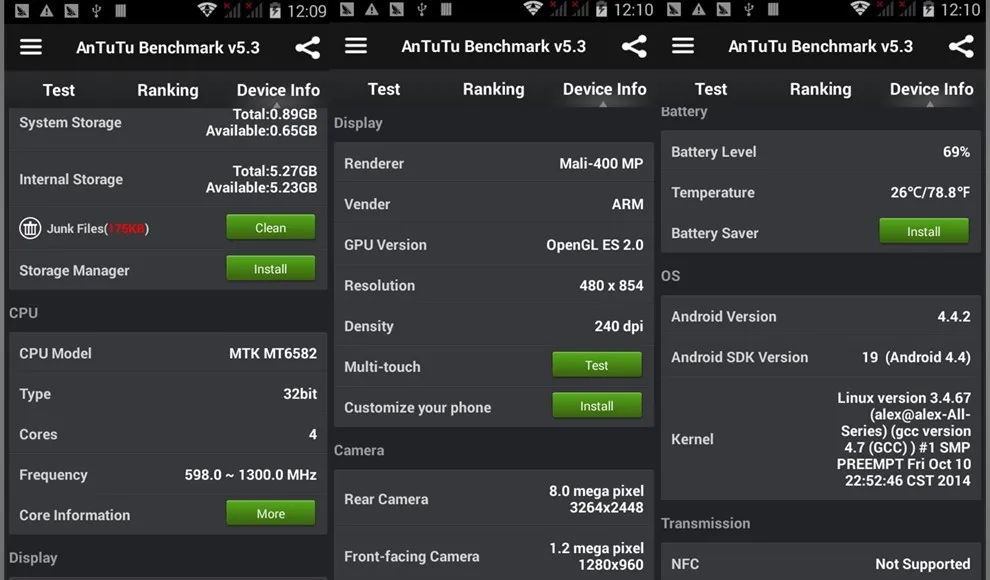
Task: Select Device Info tab in right screen
Action: (x=931, y=89)
